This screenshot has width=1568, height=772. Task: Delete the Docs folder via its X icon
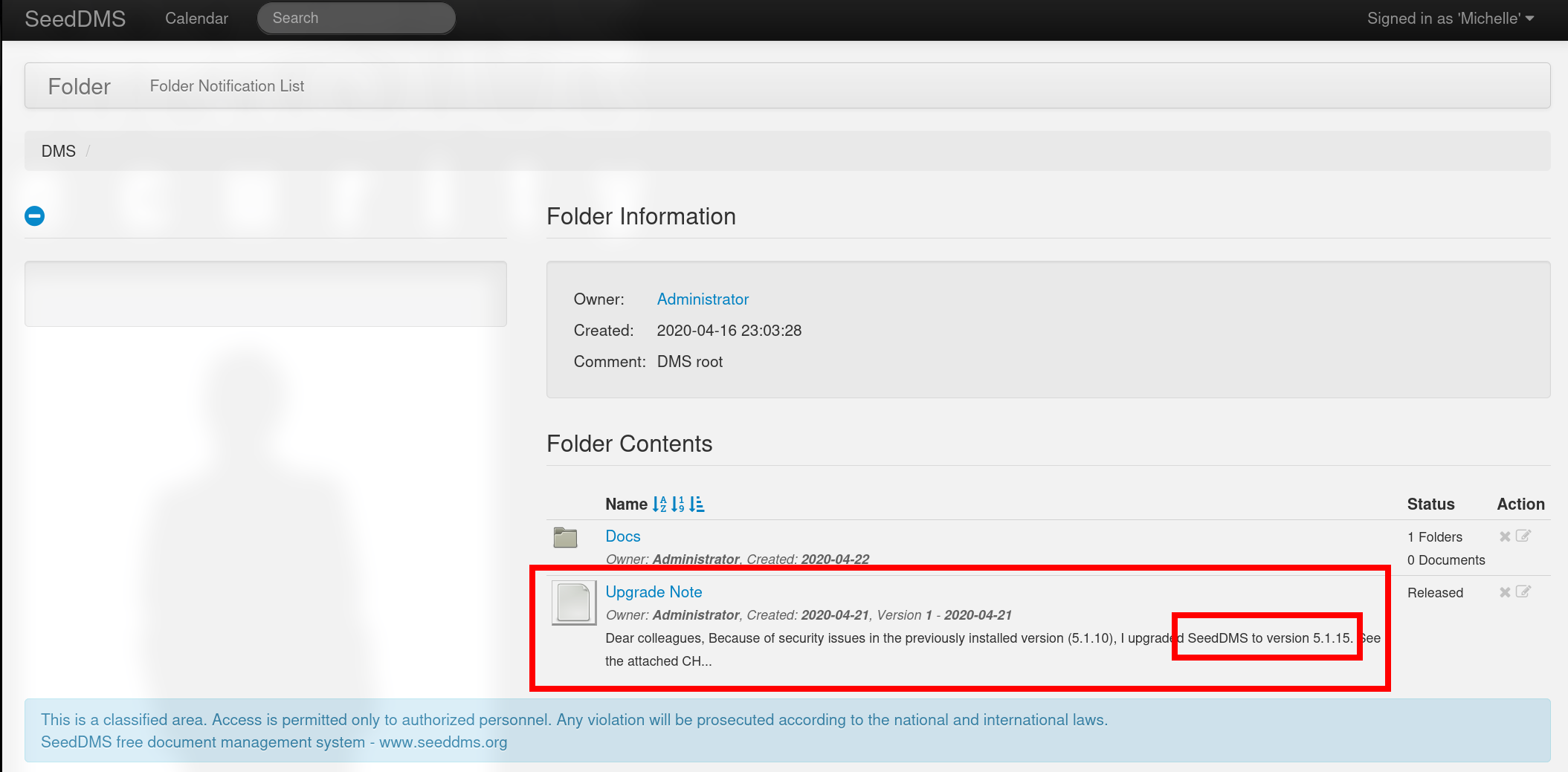[x=1505, y=536]
